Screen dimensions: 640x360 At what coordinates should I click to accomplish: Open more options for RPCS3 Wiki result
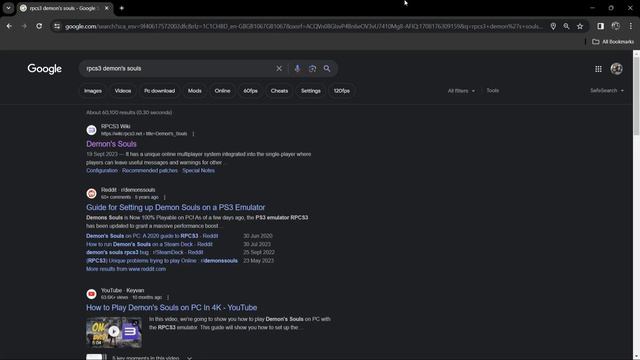pos(193,134)
